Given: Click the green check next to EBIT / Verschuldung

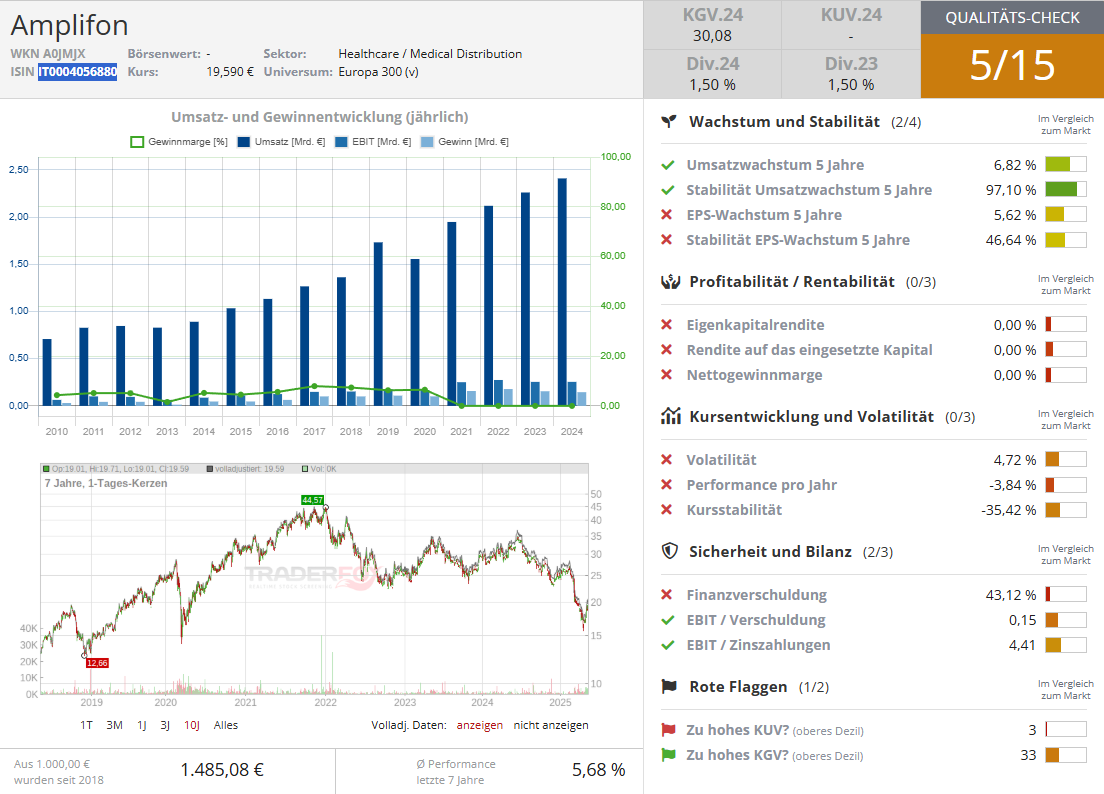Looking at the screenshot, I should [667, 620].
